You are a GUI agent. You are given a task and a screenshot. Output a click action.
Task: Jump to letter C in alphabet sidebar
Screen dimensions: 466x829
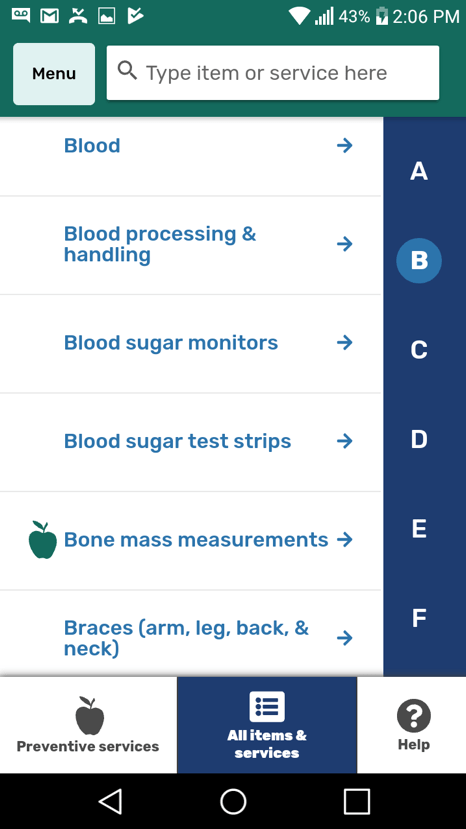[x=418, y=350]
